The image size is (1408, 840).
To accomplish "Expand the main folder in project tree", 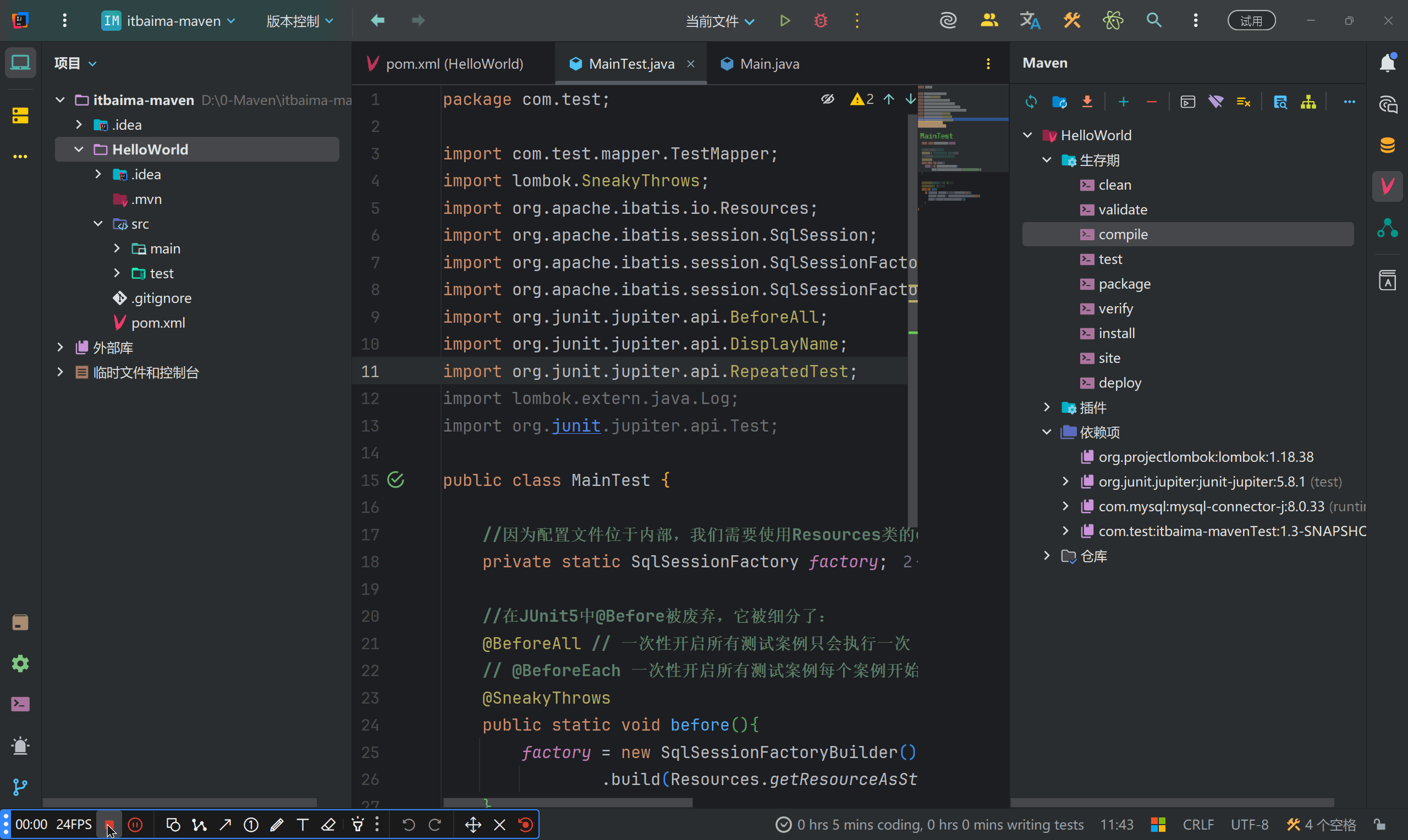I will 117,248.
